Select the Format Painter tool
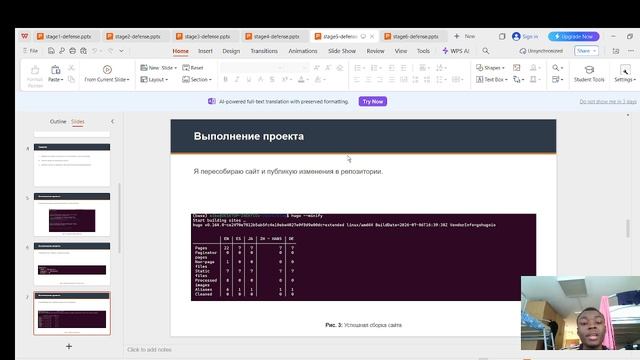Screen dimensions: 640x360 [35, 76]
